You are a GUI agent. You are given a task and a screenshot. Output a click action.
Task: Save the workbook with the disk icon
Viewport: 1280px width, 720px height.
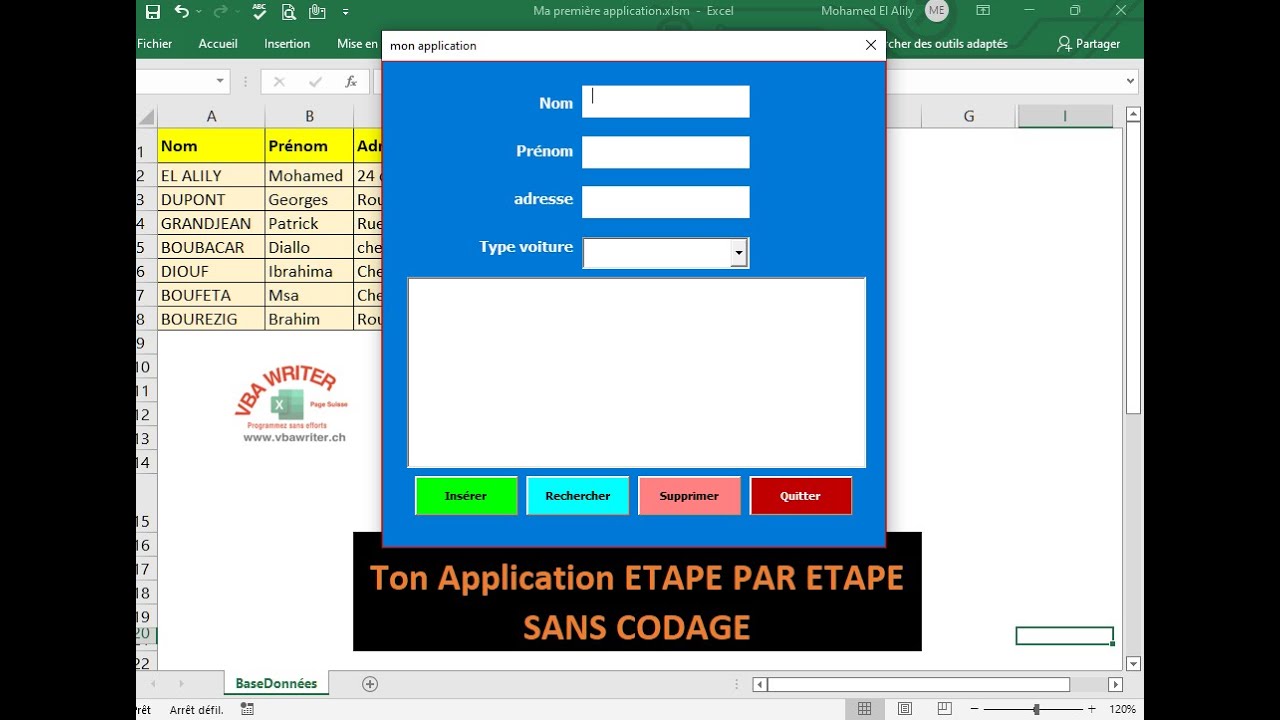153,12
